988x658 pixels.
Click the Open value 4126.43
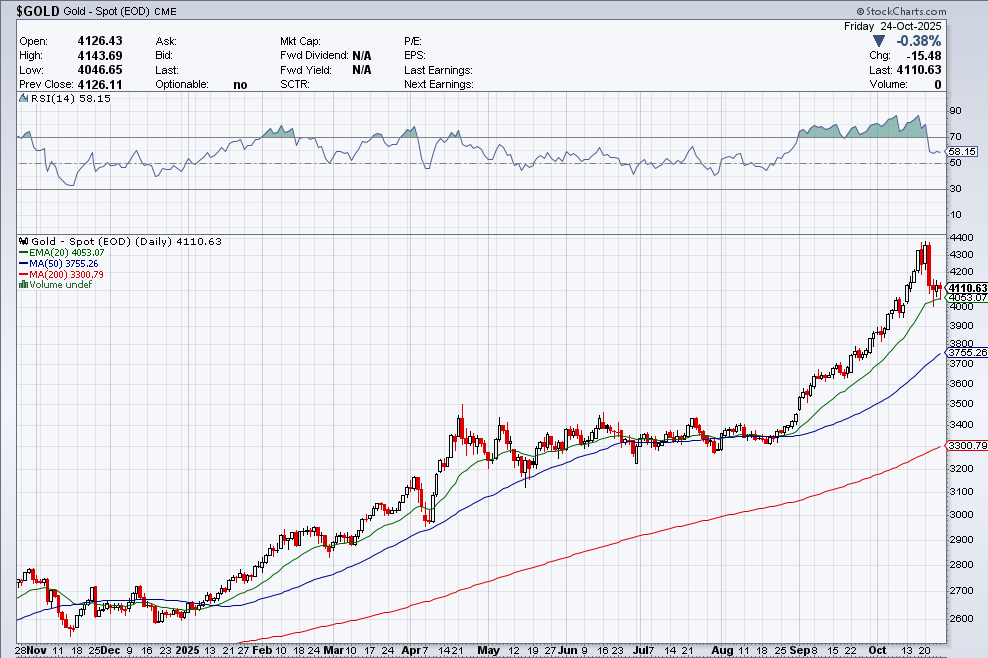[100, 41]
